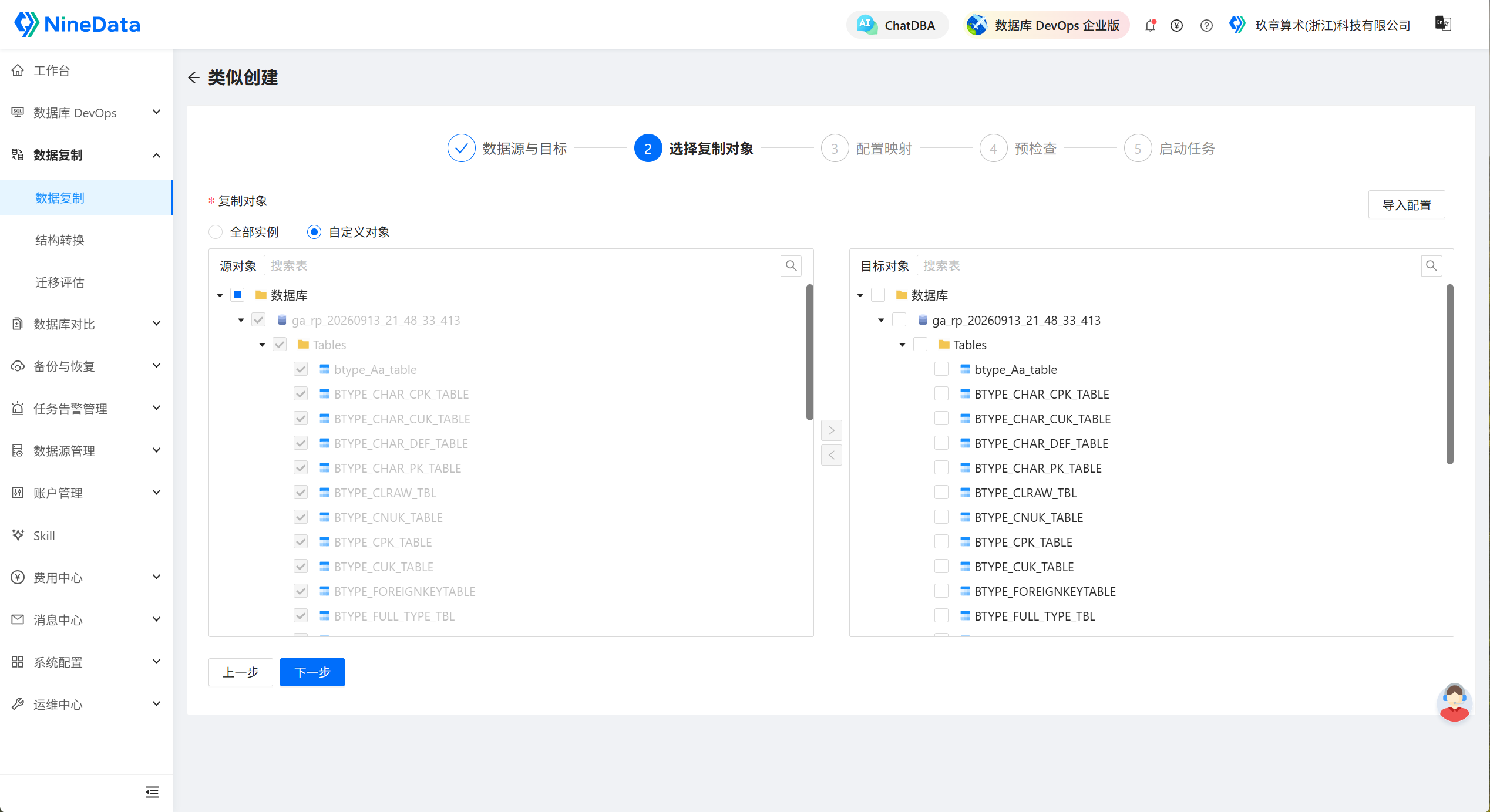Open 结构转换 in the sidebar
The image size is (1490, 812).
coord(60,240)
